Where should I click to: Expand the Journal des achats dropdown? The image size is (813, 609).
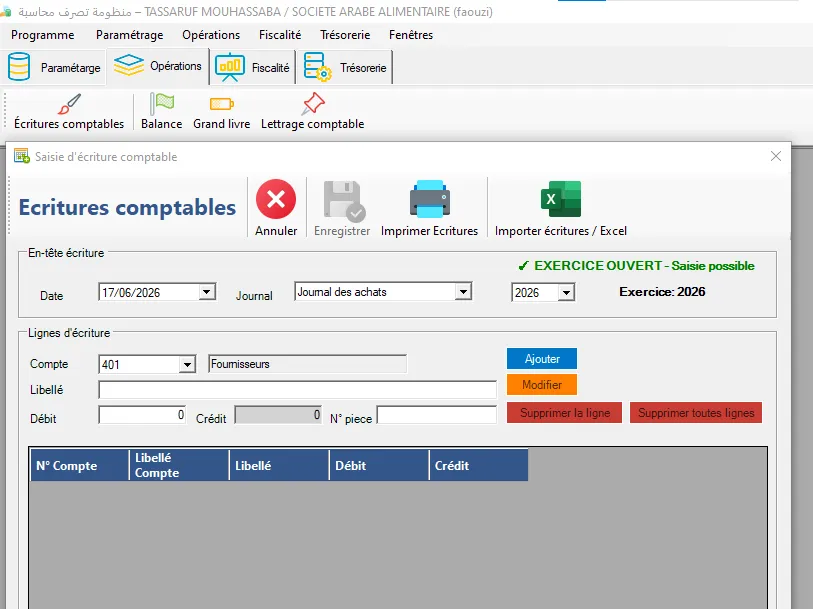click(x=463, y=292)
